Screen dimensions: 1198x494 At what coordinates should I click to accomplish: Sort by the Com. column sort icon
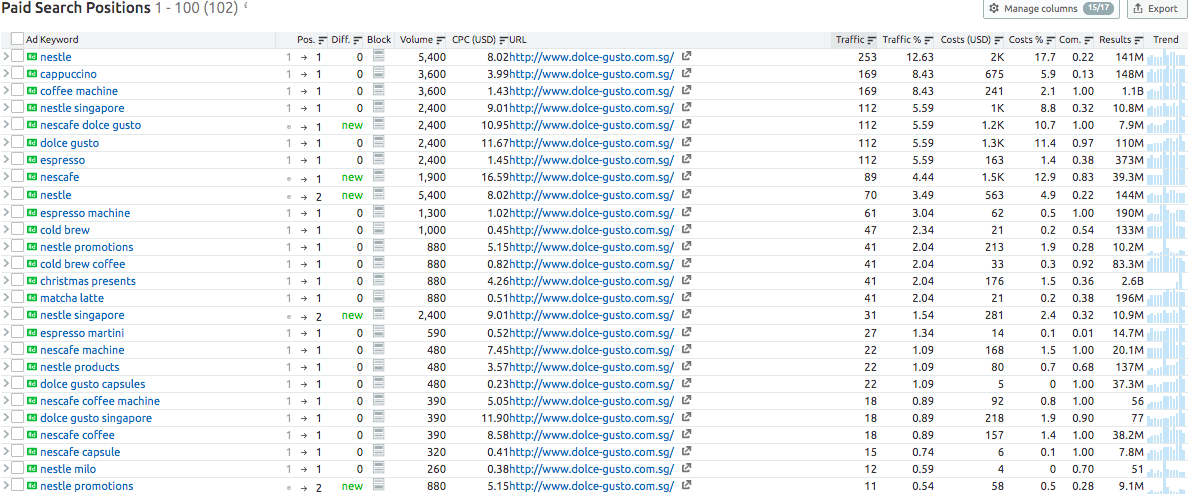1089,40
